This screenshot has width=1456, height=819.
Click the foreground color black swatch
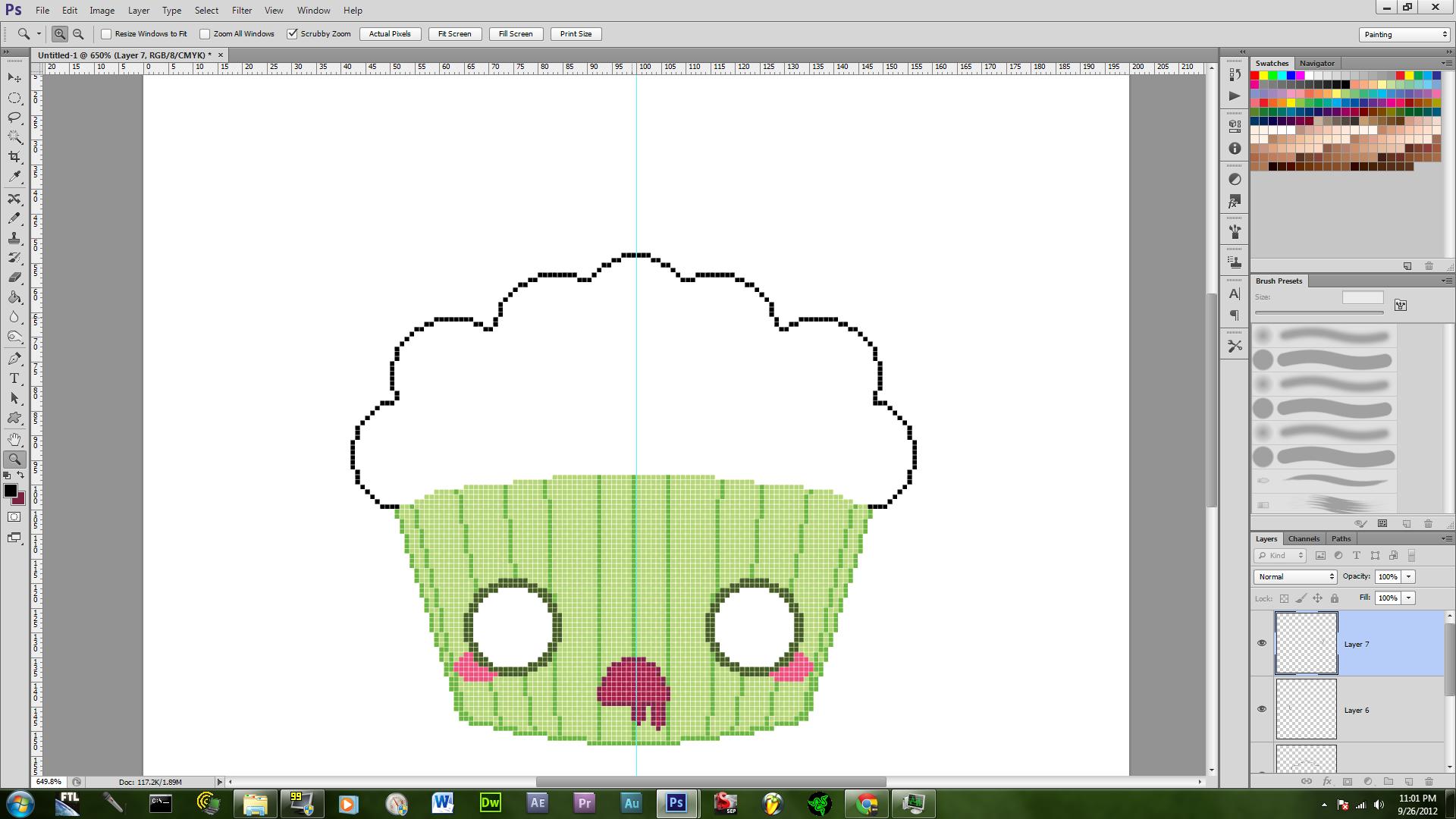pyautogui.click(x=10, y=491)
